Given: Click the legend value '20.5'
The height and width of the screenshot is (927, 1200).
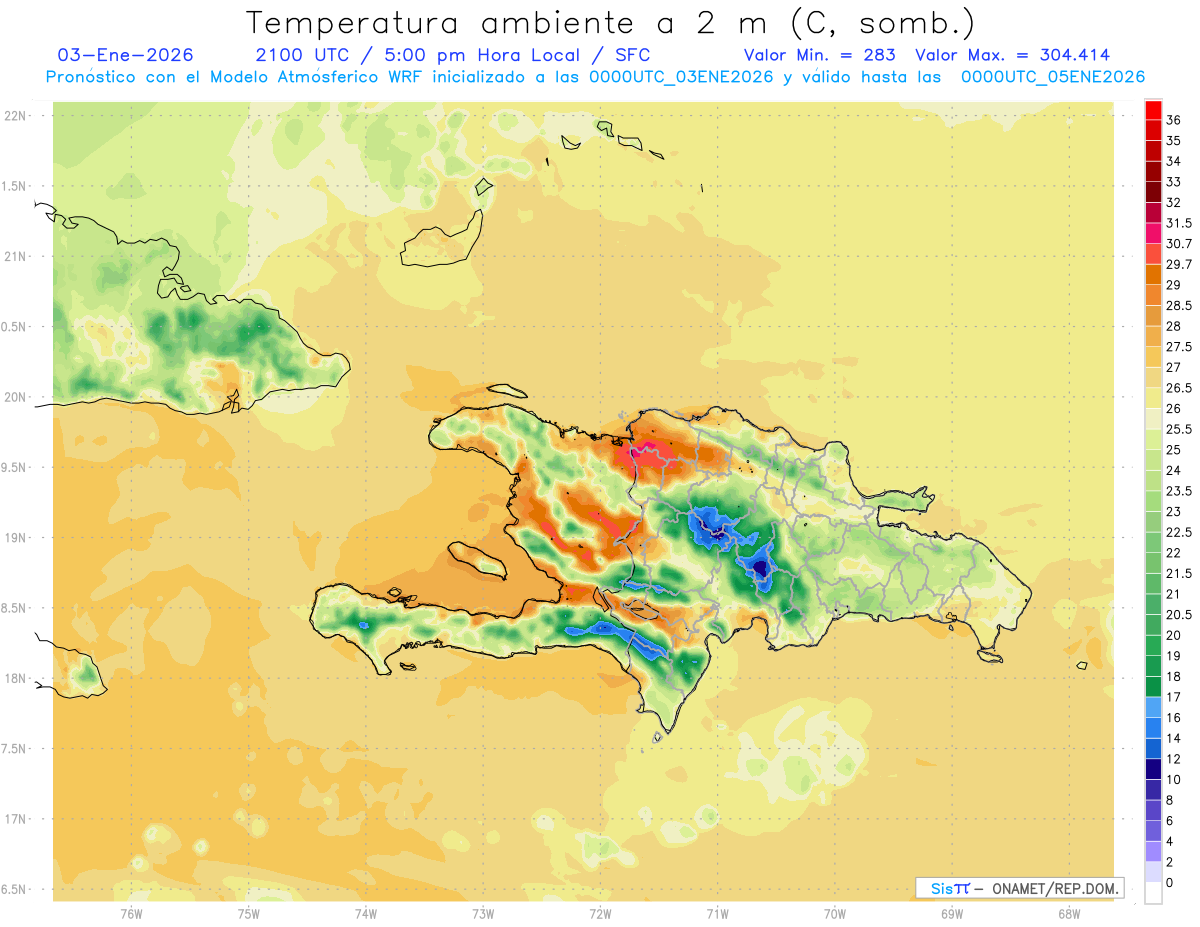Looking at the screenshot, I should pos(1179,615).
